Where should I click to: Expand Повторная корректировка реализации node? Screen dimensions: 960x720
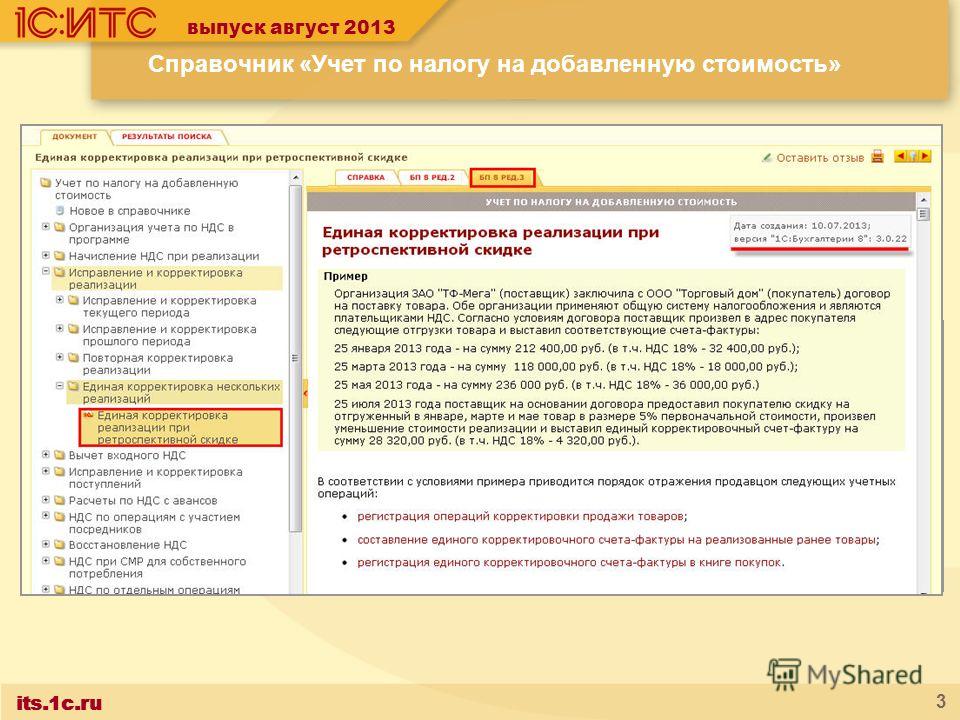[59, 357]
